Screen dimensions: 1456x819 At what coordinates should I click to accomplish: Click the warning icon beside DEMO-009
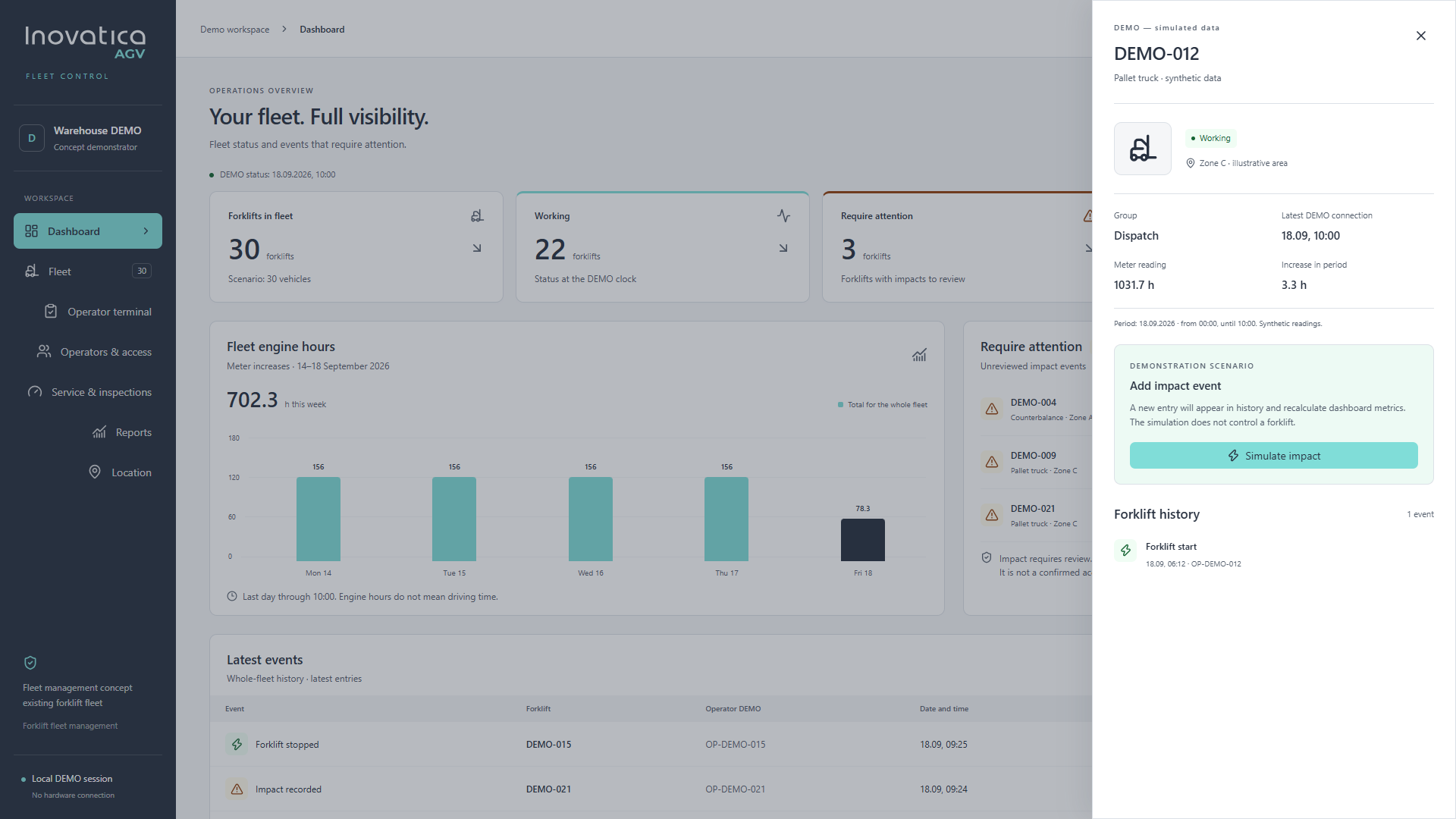(x=992, y=462)
